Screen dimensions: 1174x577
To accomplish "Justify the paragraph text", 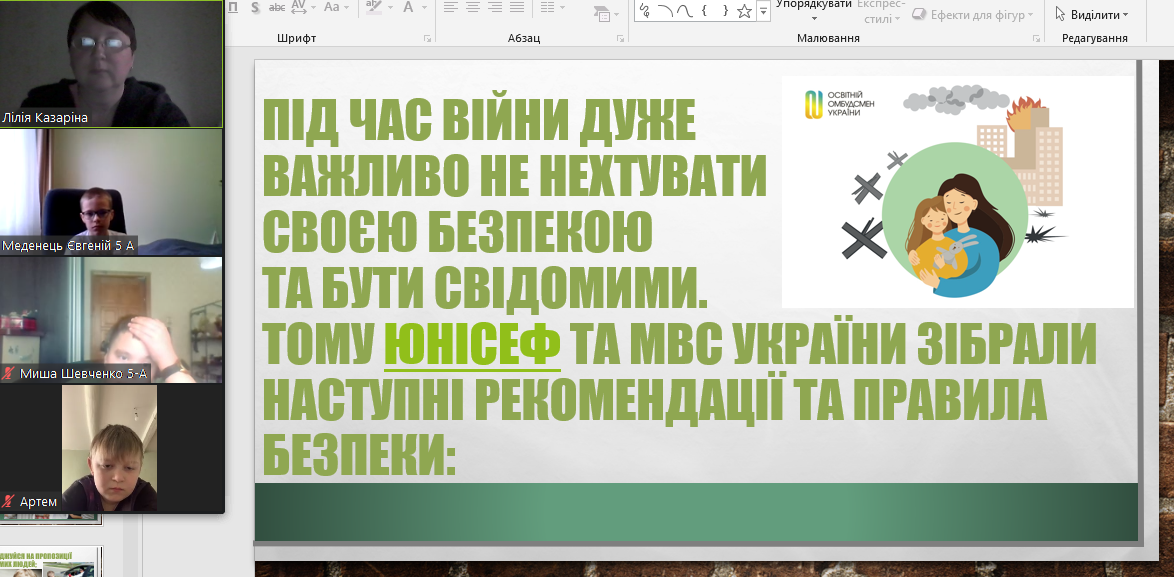I will [517, 7].
